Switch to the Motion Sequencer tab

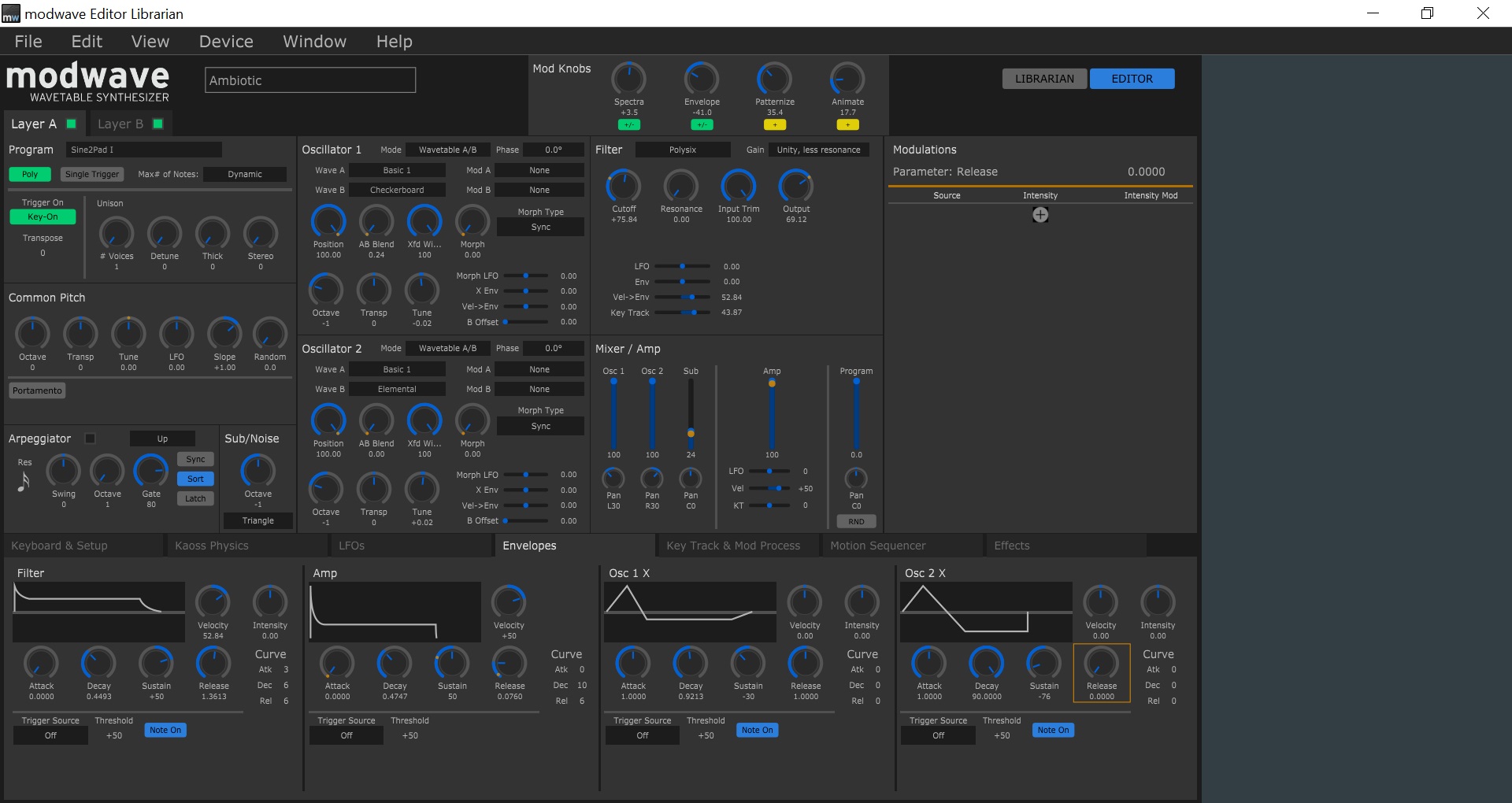[876, 545]
